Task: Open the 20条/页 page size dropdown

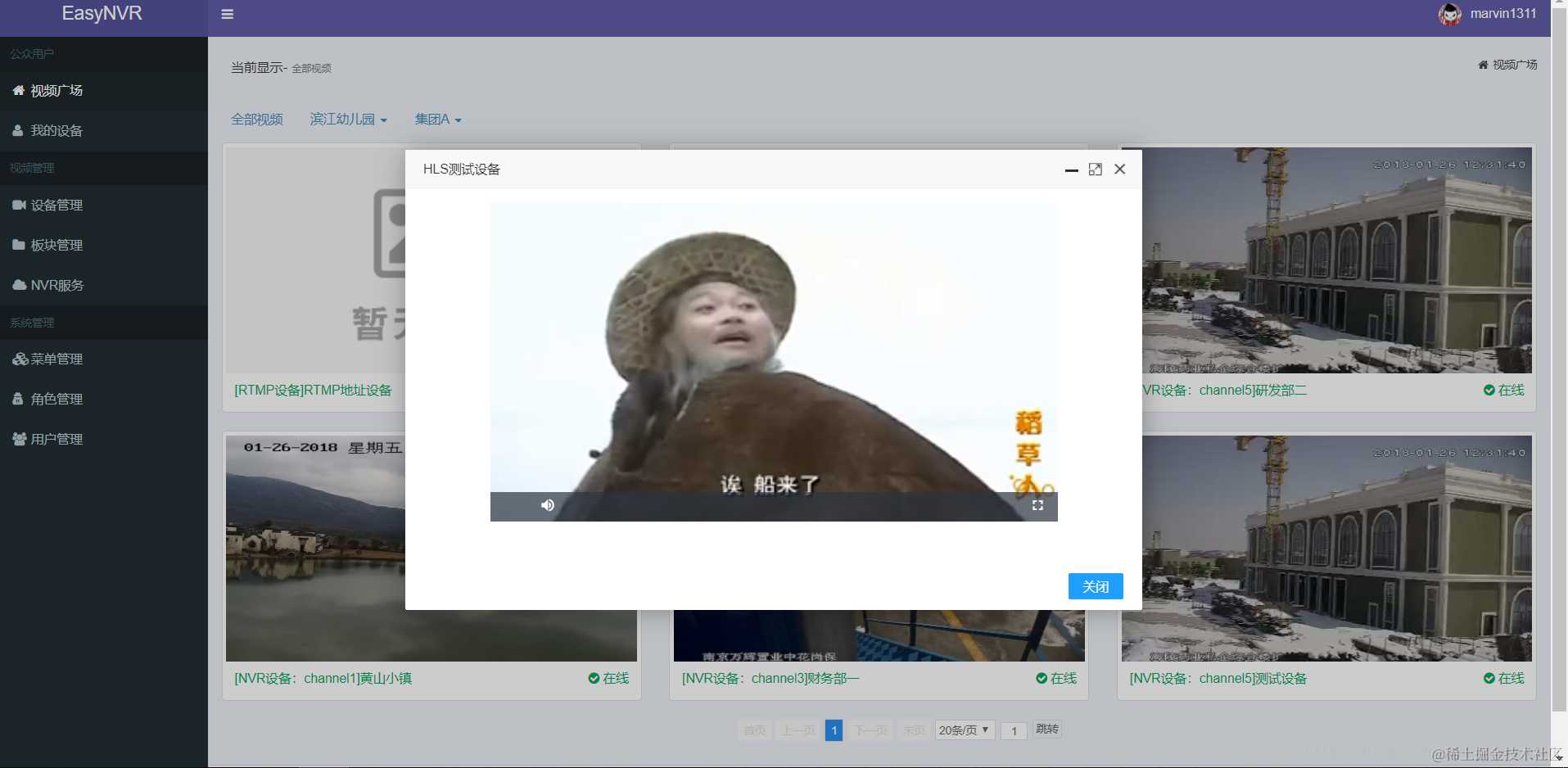Action: [965, 730]
